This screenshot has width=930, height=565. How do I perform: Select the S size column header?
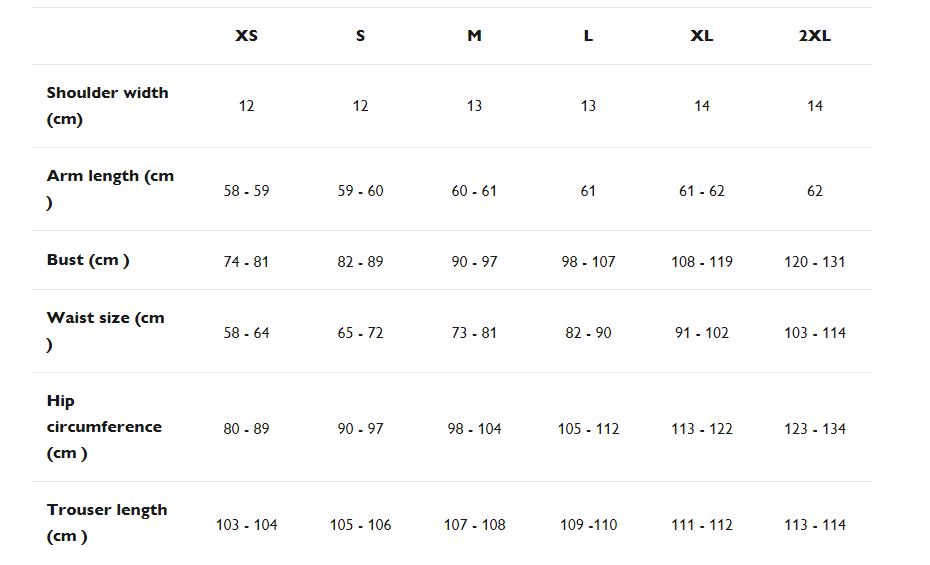pos(360,36)
